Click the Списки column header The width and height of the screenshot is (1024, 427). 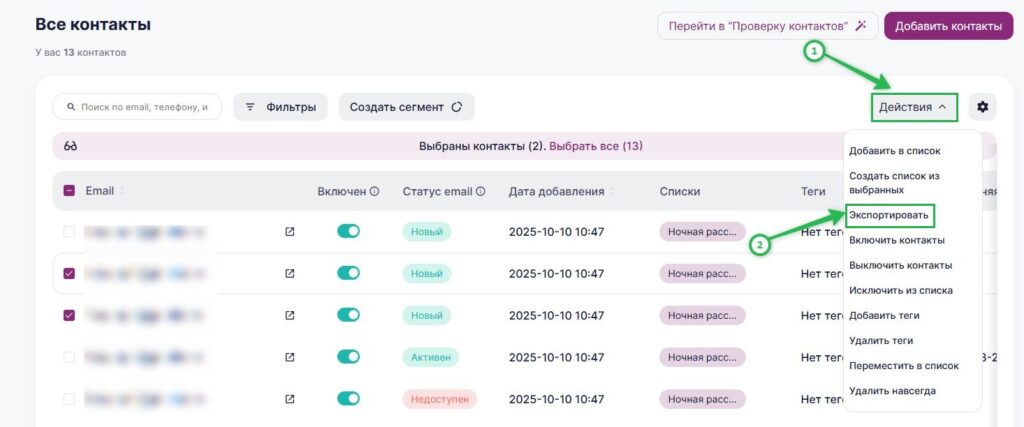pyautogui.click(x=680, y=191)
